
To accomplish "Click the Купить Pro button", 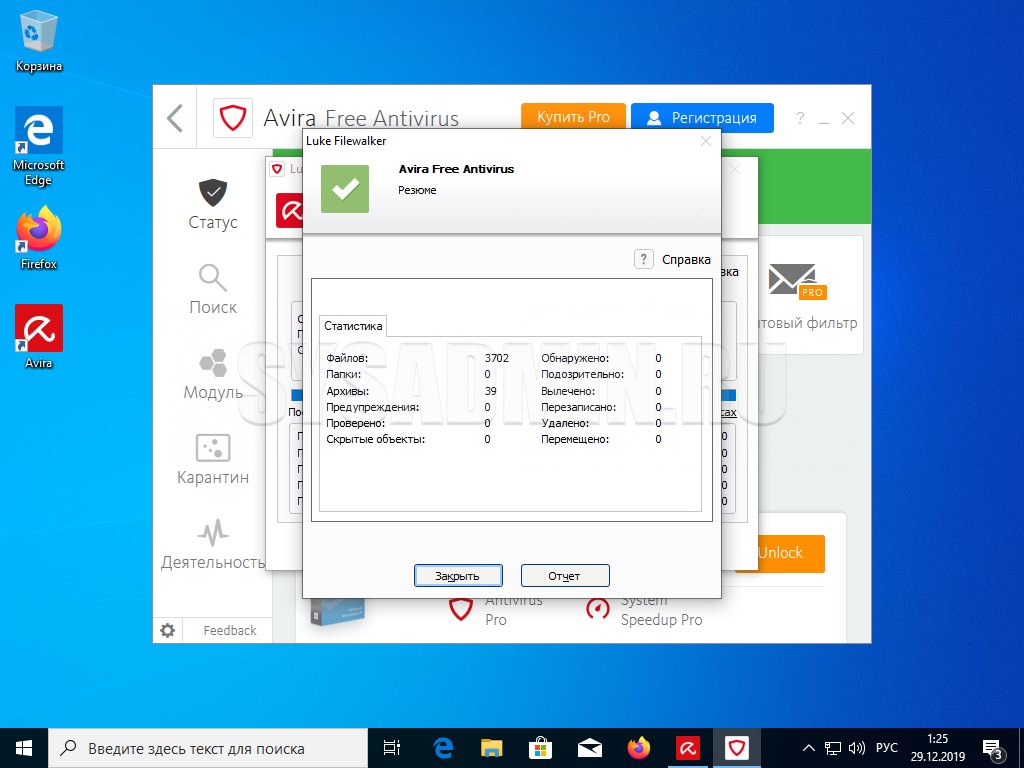I will click(x=573, y=117).
